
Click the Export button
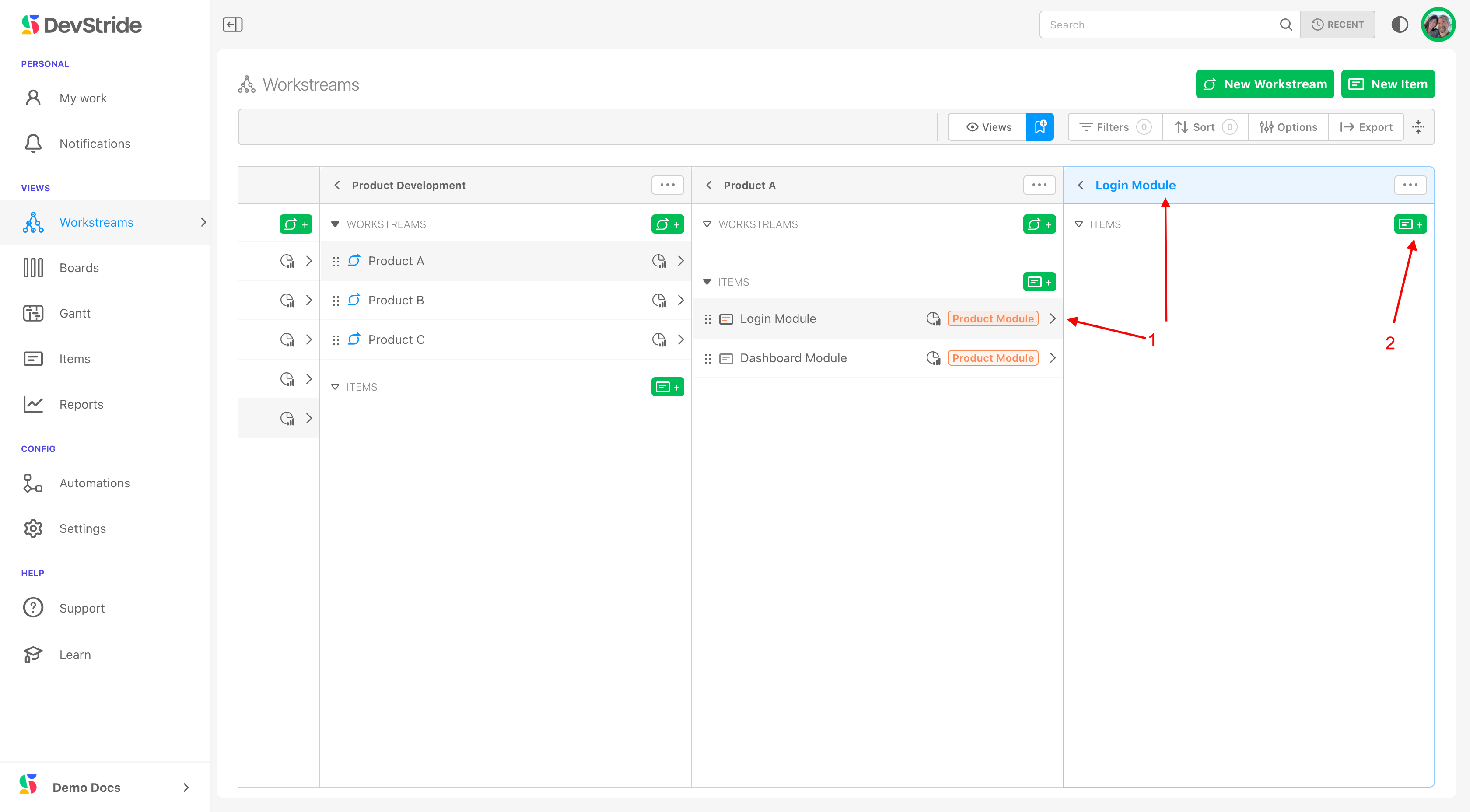coord(1366,127)
